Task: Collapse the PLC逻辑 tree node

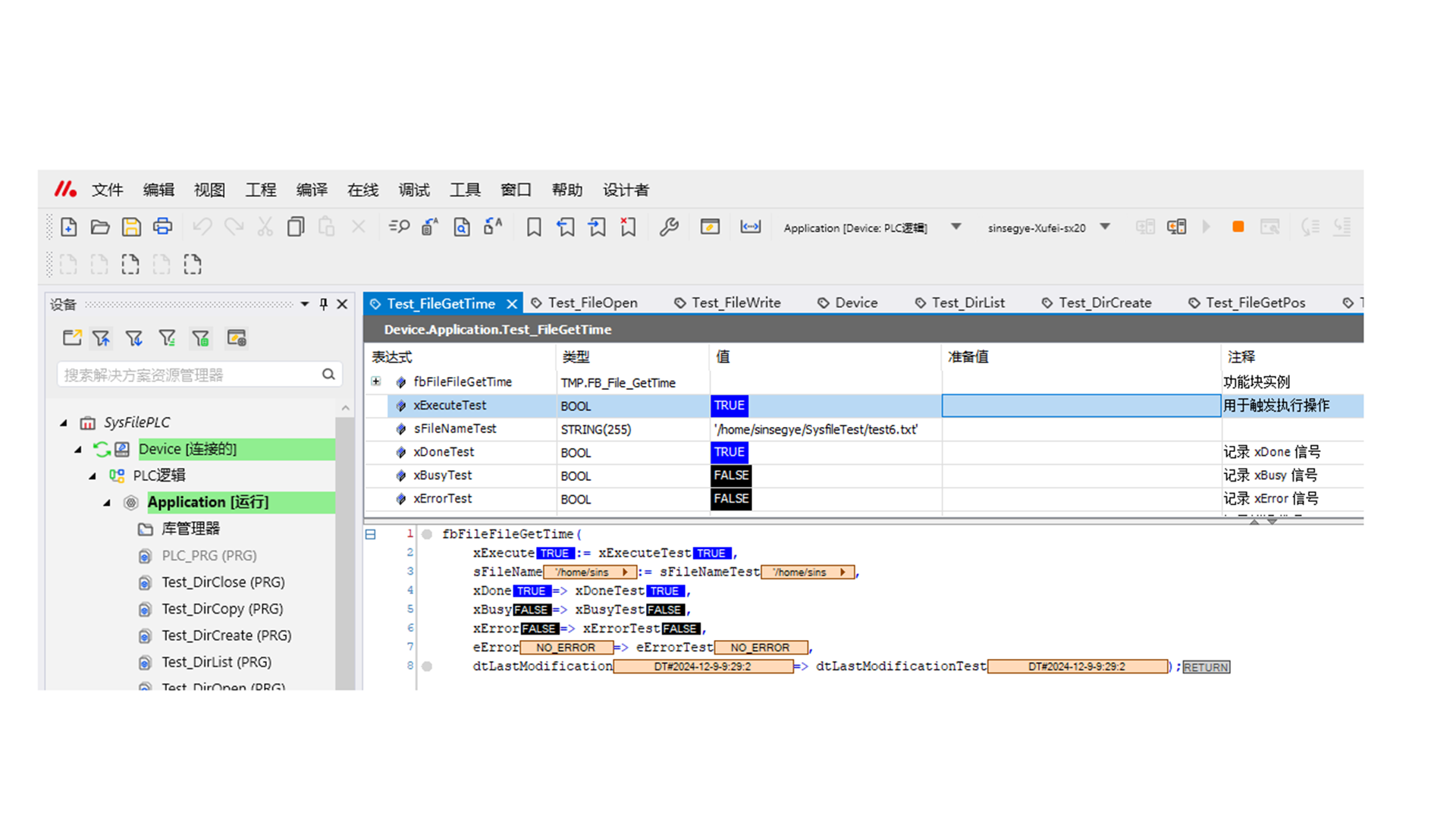Action: tap(93, 476)
